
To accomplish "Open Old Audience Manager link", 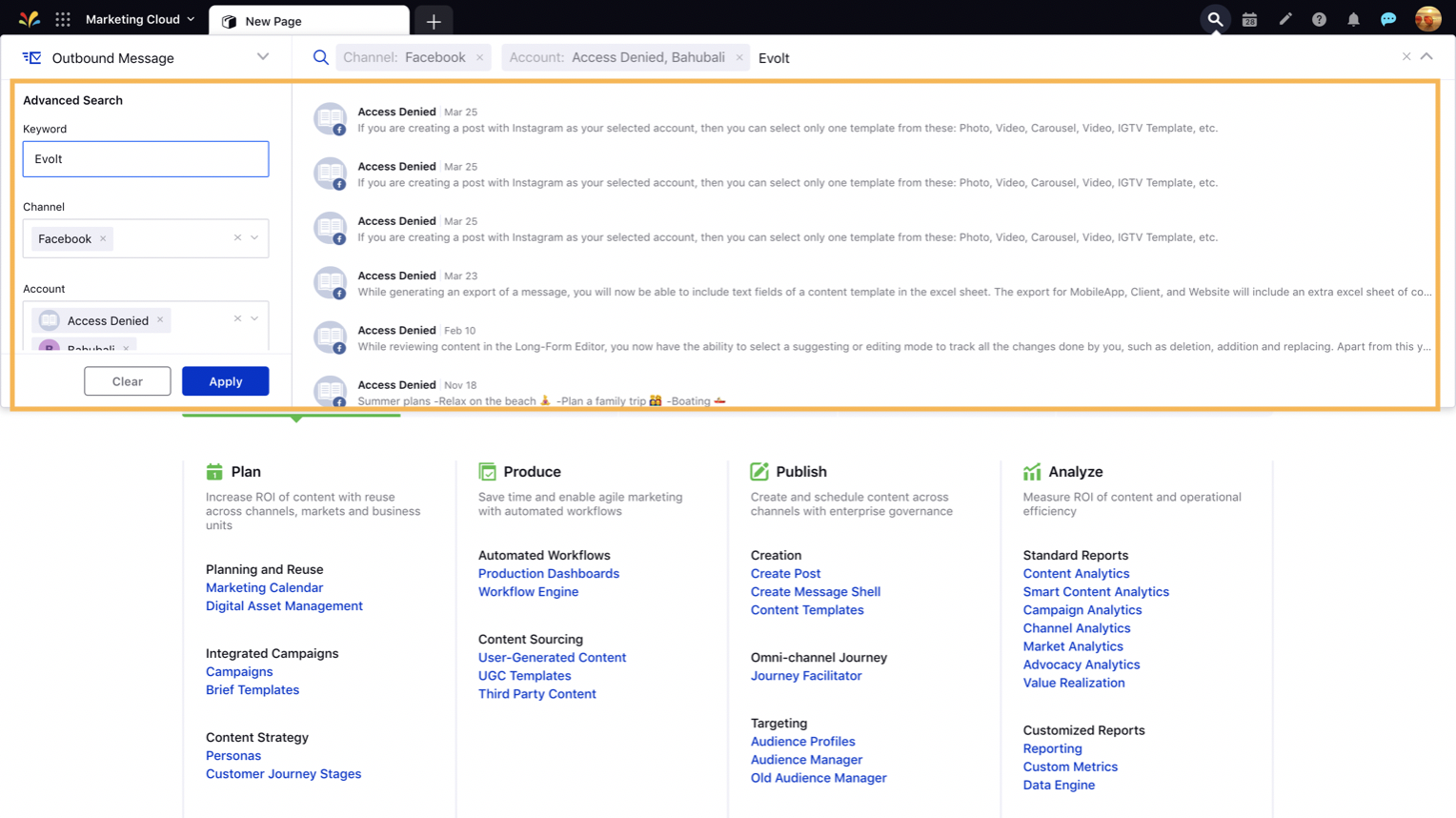I will point(819,778).
